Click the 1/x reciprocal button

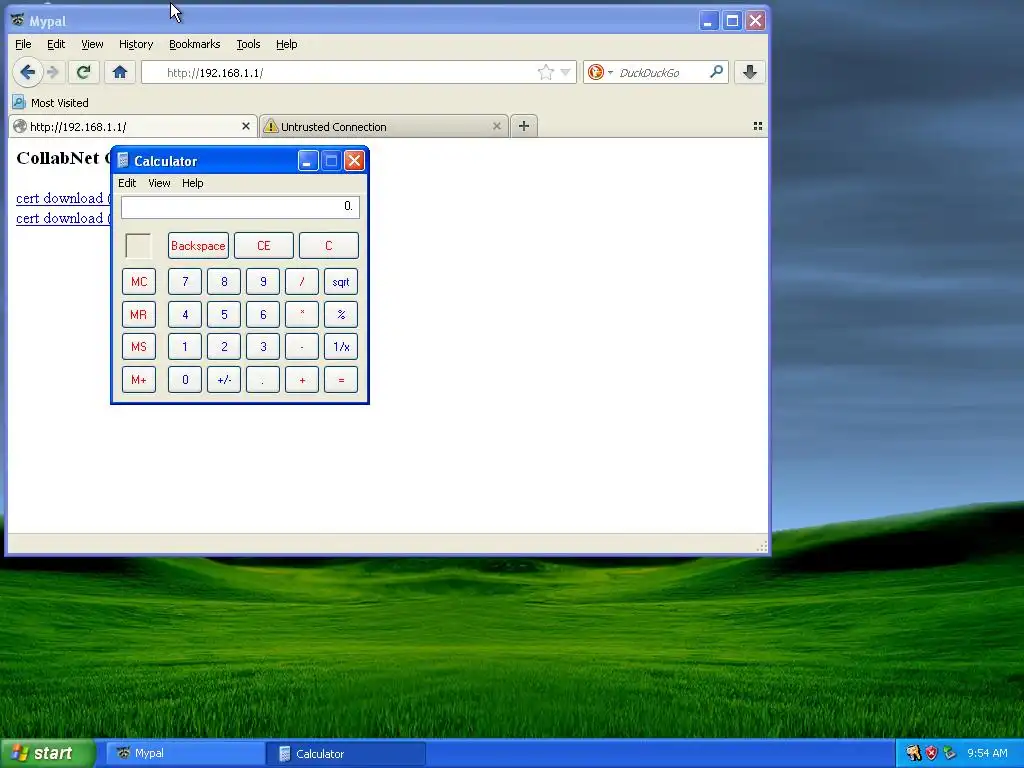click(x=341, y=347)
